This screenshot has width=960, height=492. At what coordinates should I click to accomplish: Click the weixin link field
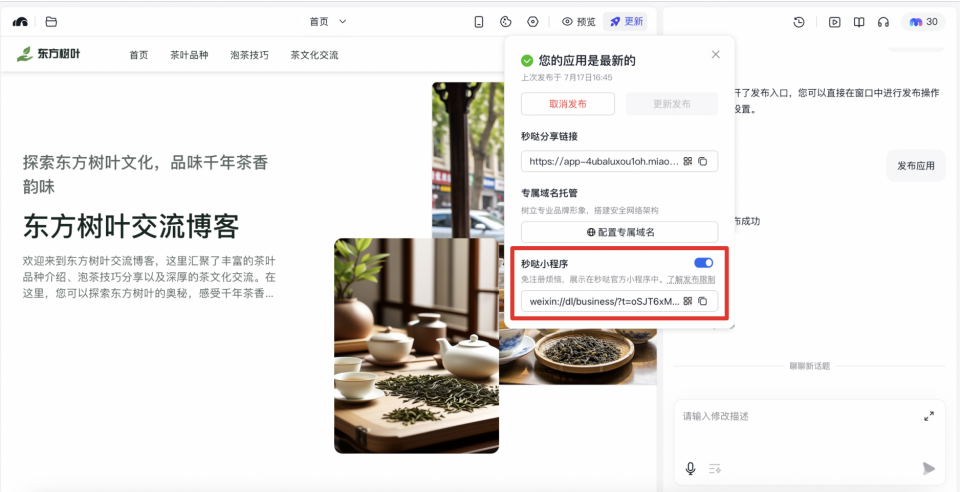(619, 301)
